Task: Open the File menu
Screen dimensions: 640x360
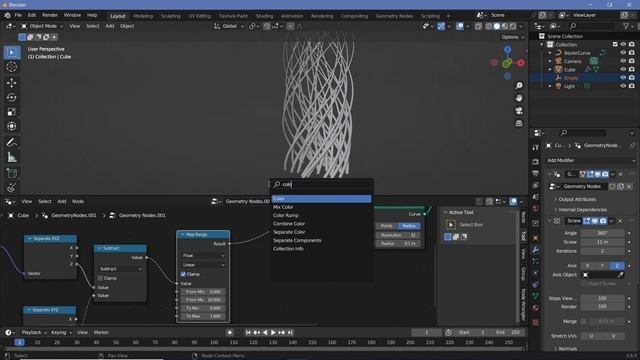Action: (x=18, y=15)
